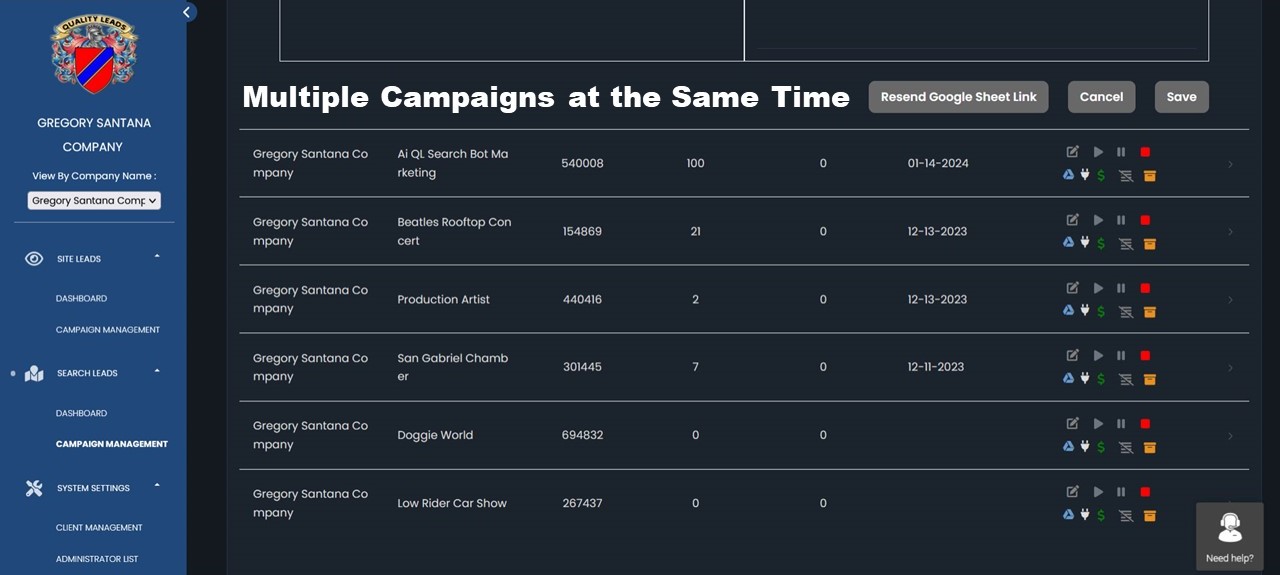This screenshot has height=575, width=1280.
Task: Click the Resend Google Sheet Link button
Action: point(958,97)
